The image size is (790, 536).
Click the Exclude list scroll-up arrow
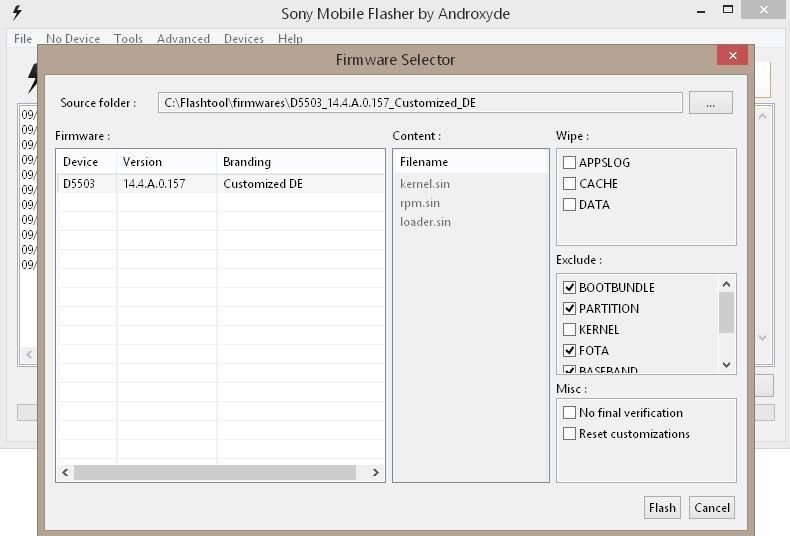click(726, 284)
